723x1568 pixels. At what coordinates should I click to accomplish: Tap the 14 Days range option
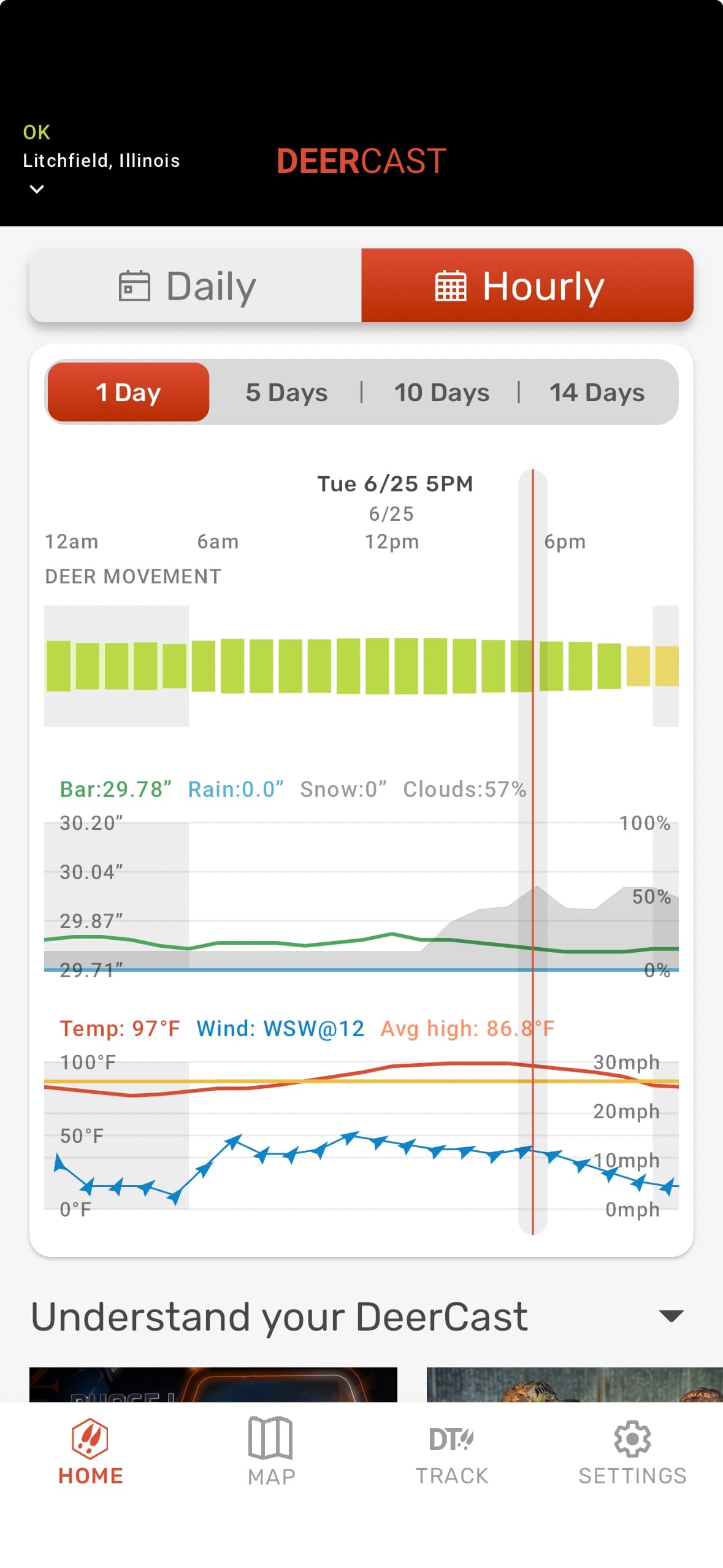click(597, 392)
